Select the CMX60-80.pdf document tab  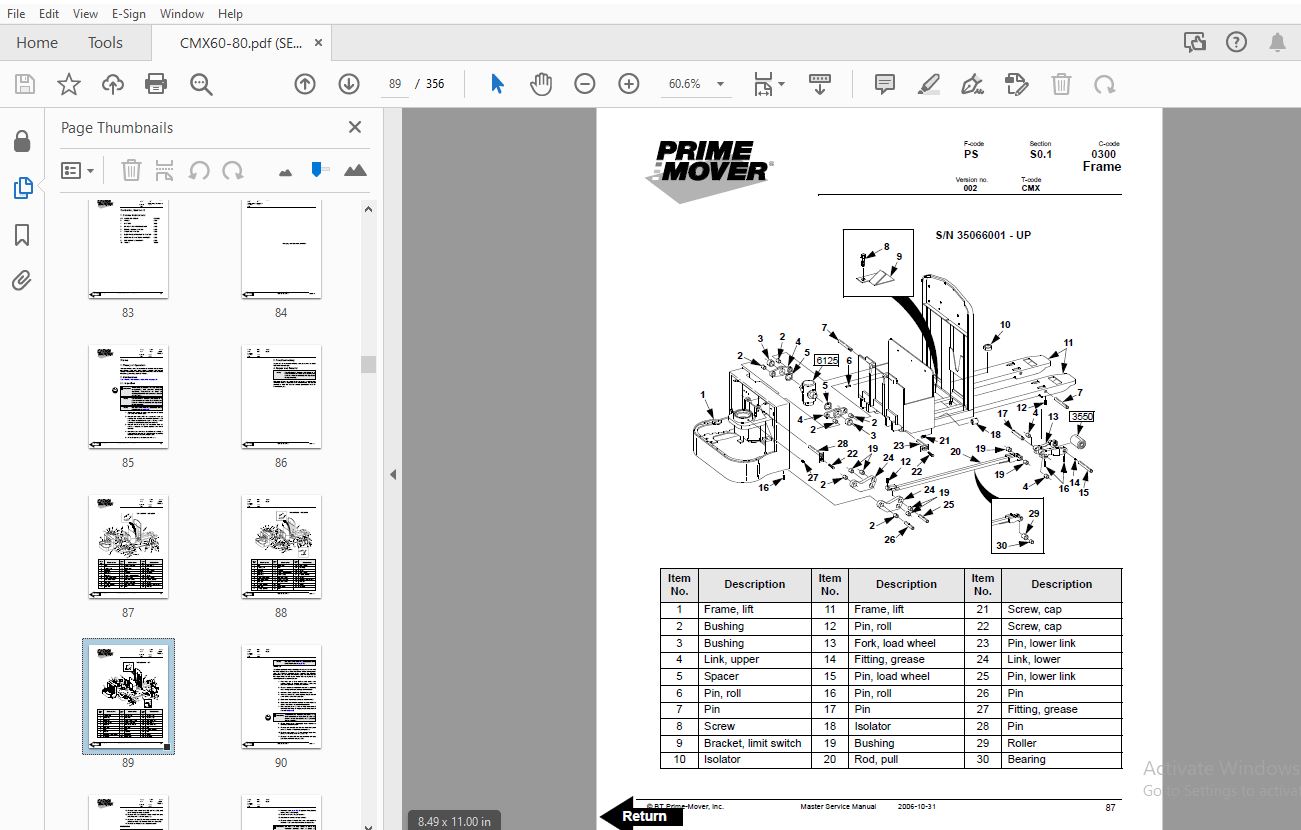point(241,43)
